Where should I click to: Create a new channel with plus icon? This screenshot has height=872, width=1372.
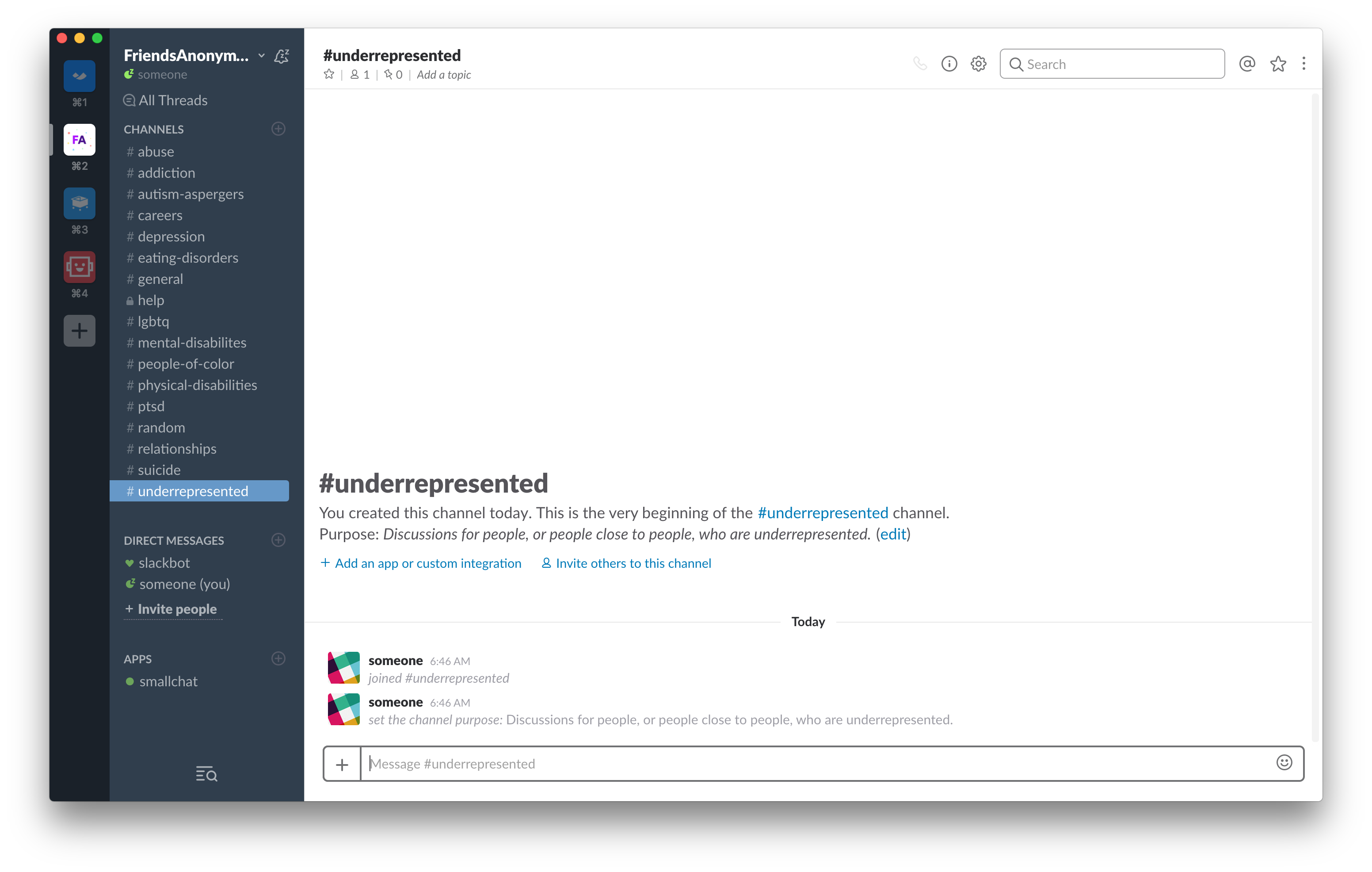pos(278,129)
